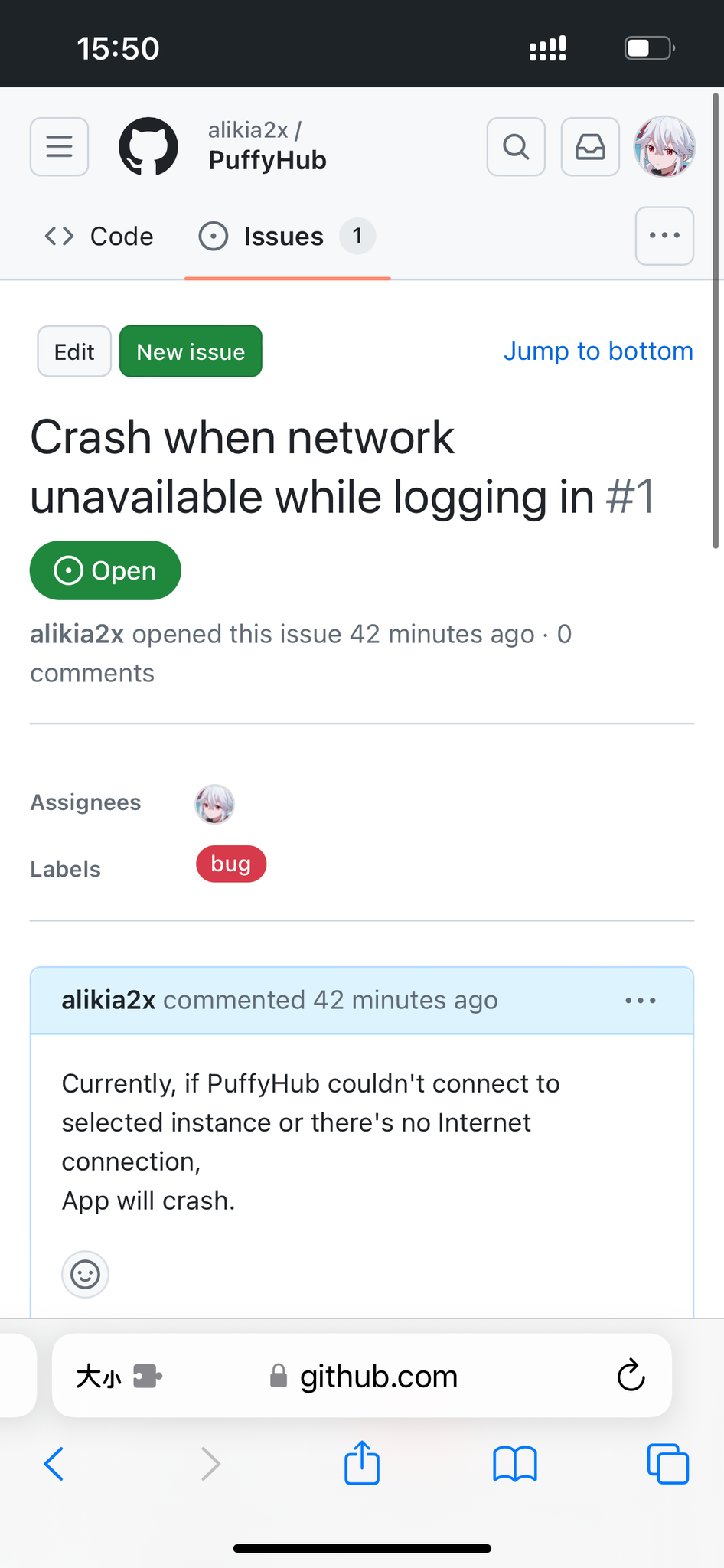Viewport: 724px width, 1568px height.
Task: Open the notifications inbox
Action: coord(590,146)
